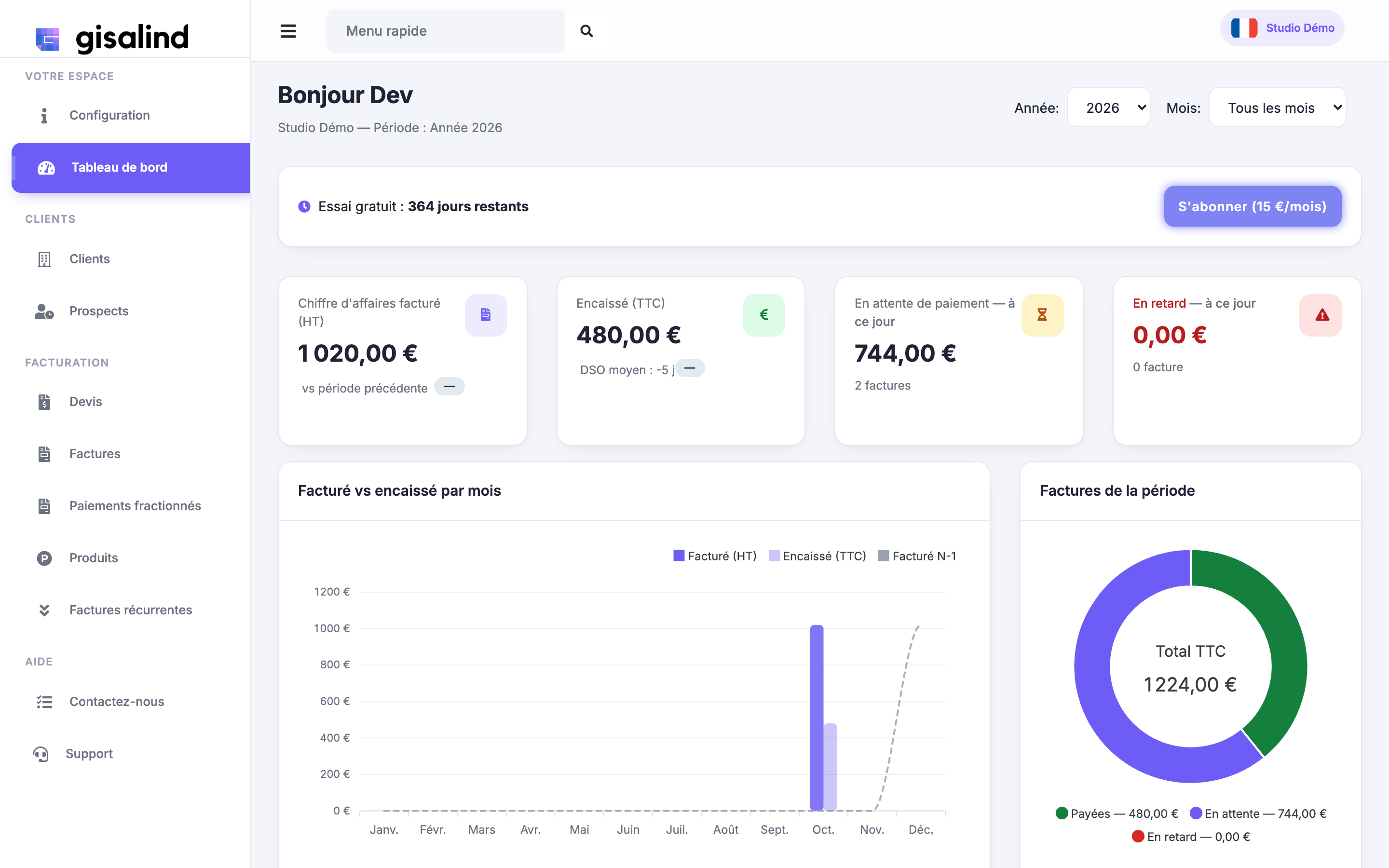The width and height of the screenshot is (1389, 868).
Task: Click the Paiements fractionnés document icon
Action: 44,506
